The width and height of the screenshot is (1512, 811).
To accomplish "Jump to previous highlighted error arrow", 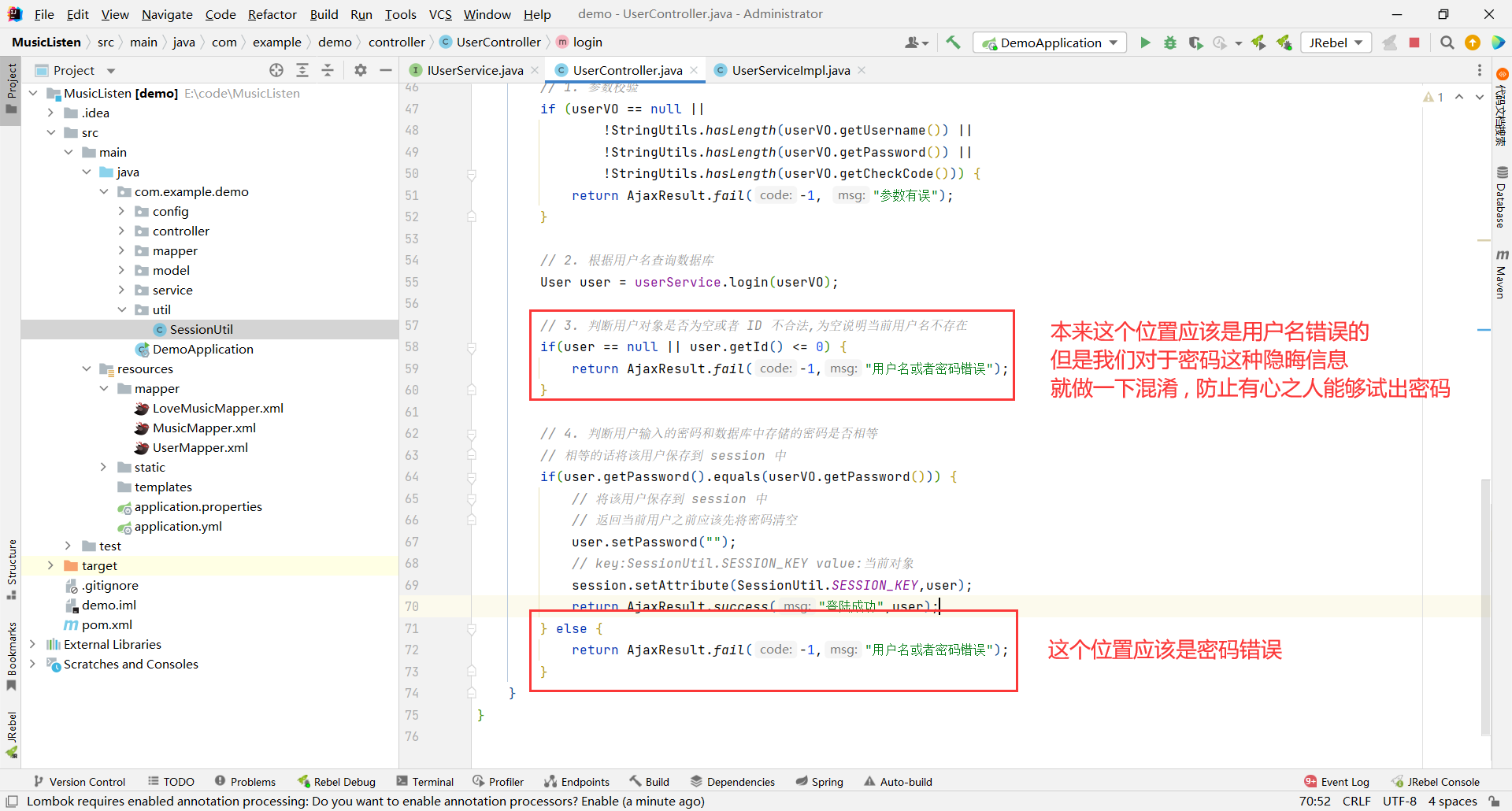I will 1459,97.
